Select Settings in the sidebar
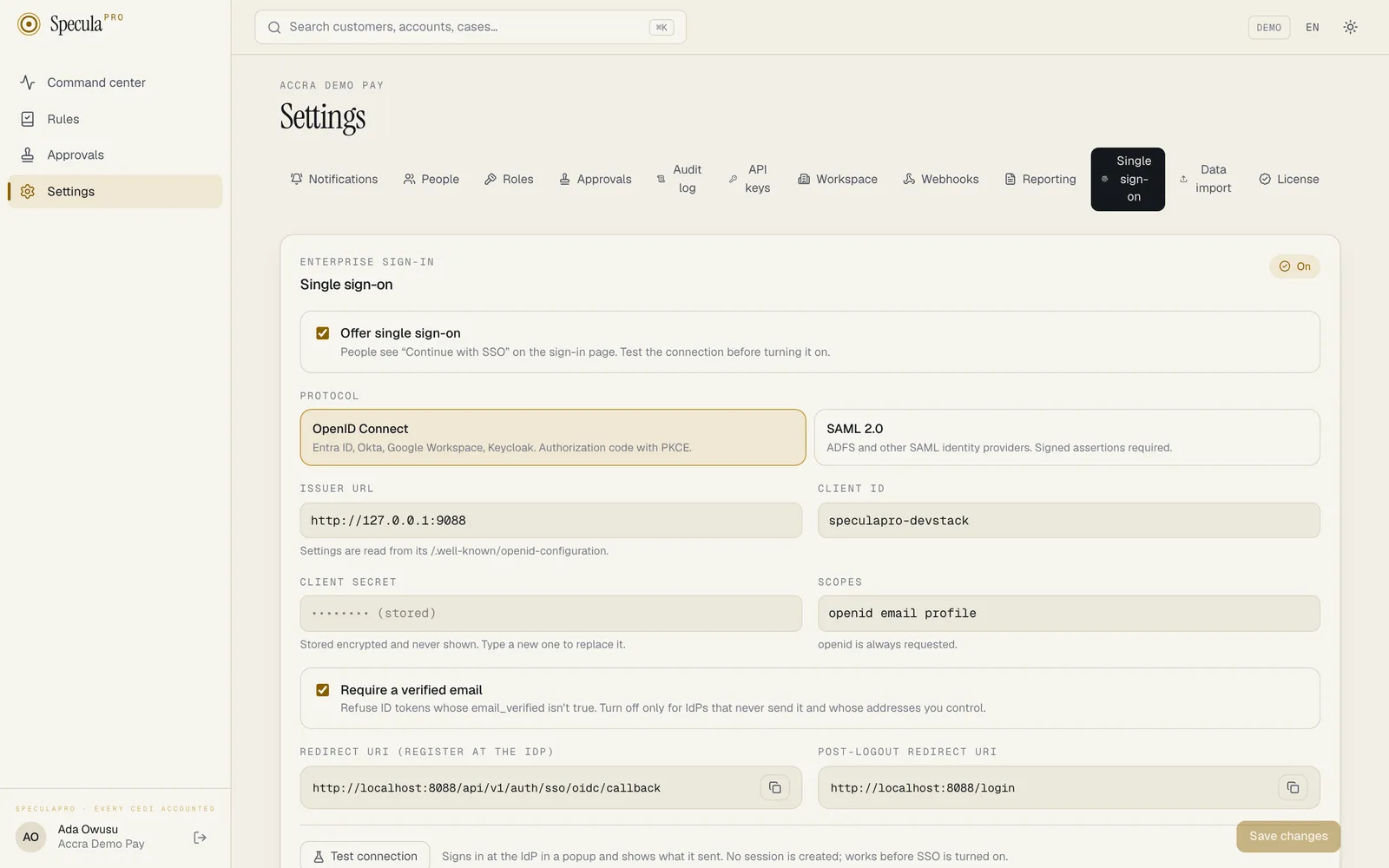This screenshot has width=1389, height=868. point(115,191)
